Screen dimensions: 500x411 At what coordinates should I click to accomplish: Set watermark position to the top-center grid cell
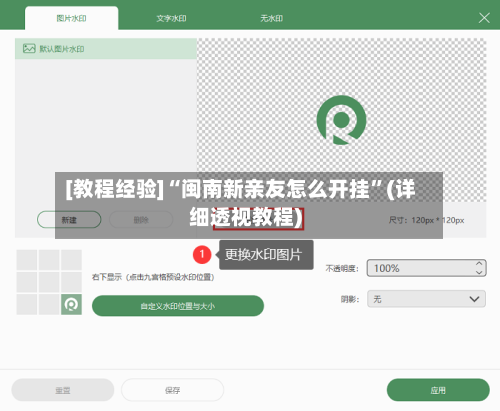point(49,260)
